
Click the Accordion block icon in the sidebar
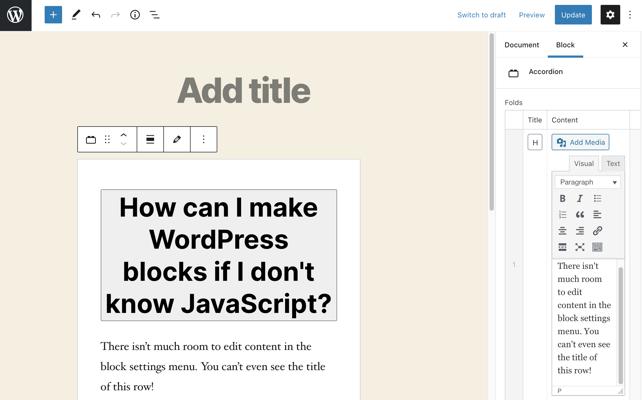(513, 73)
